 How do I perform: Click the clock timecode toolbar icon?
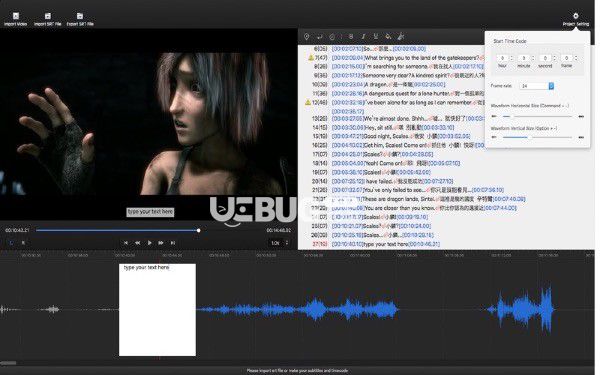pyautogui.click(x=332, y=37)
